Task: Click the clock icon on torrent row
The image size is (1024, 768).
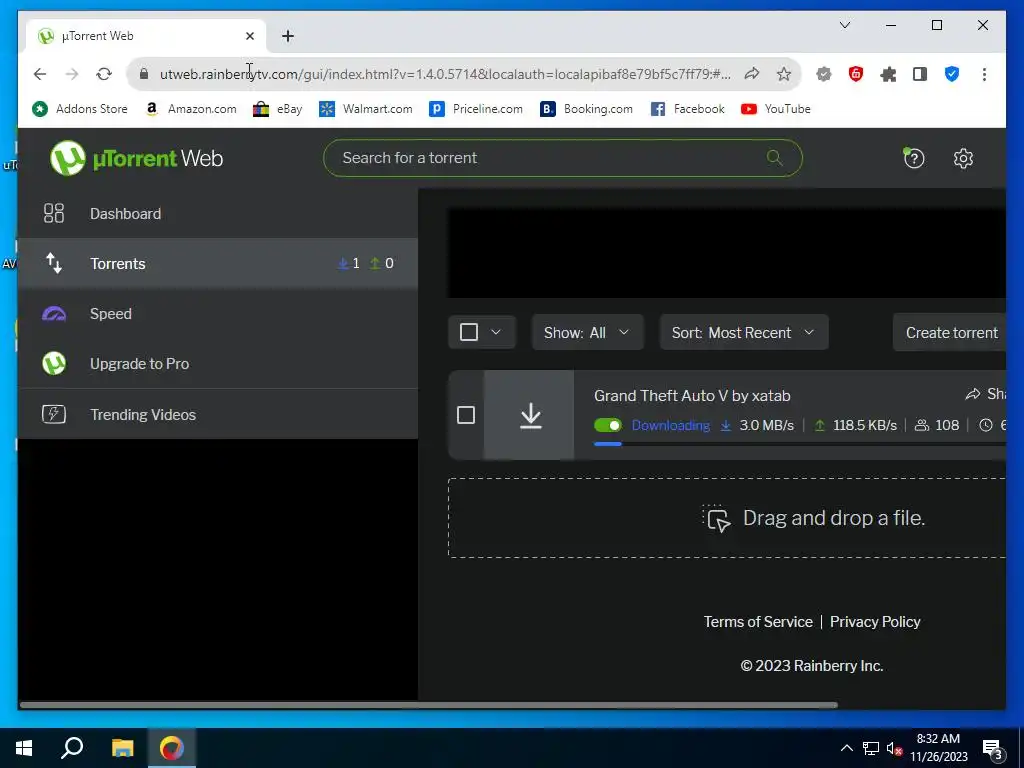Action: (x=986, y=425)
